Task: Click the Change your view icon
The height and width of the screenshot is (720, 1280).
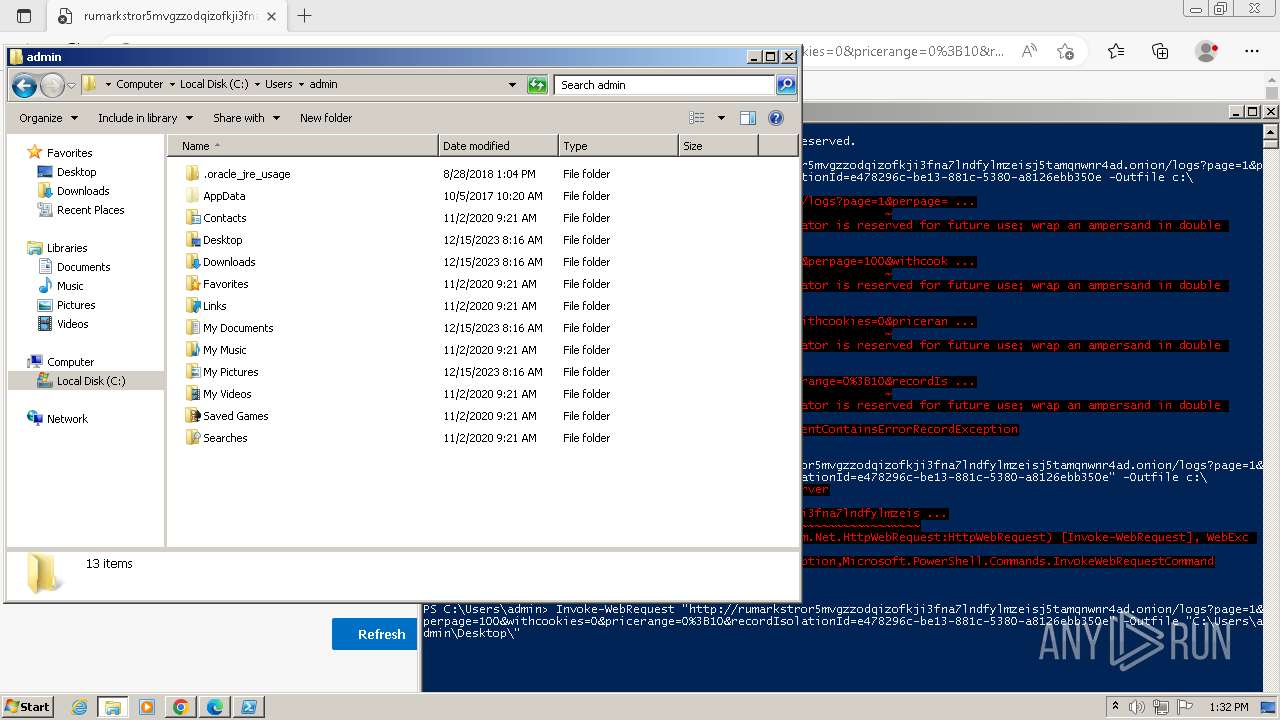Action: pos(697,118)
